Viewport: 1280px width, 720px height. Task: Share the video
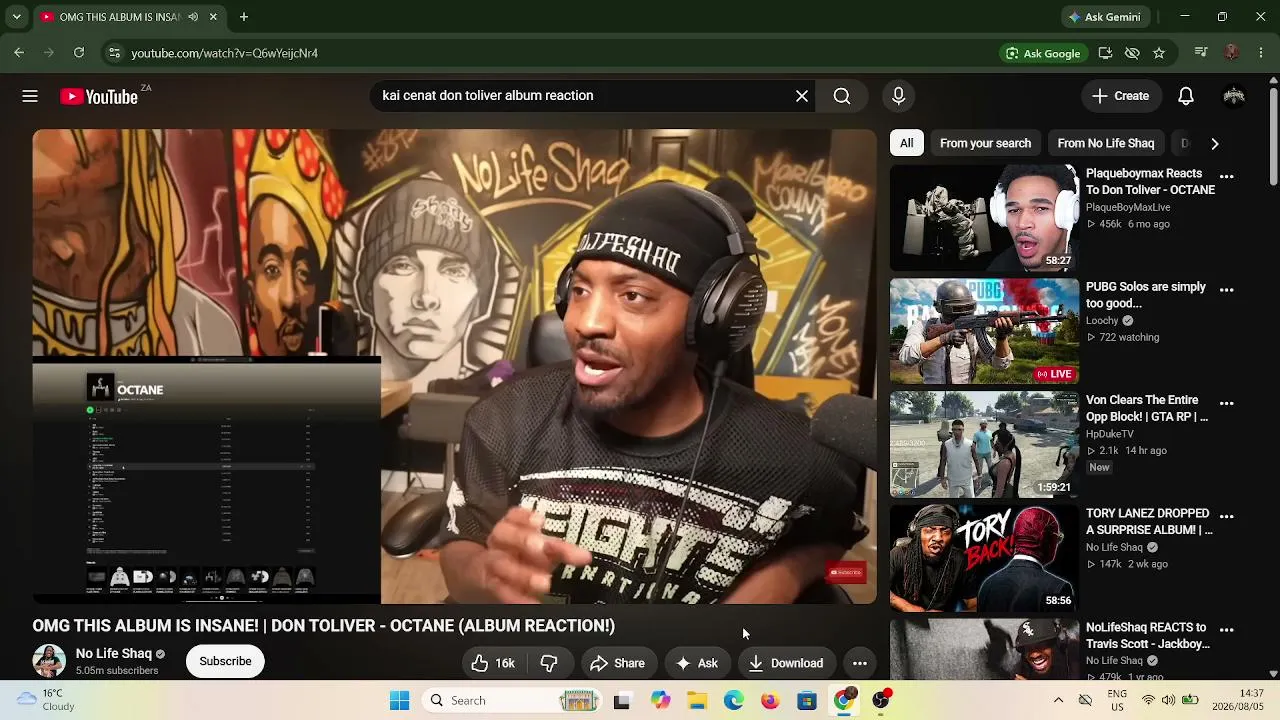coord(617,663)
